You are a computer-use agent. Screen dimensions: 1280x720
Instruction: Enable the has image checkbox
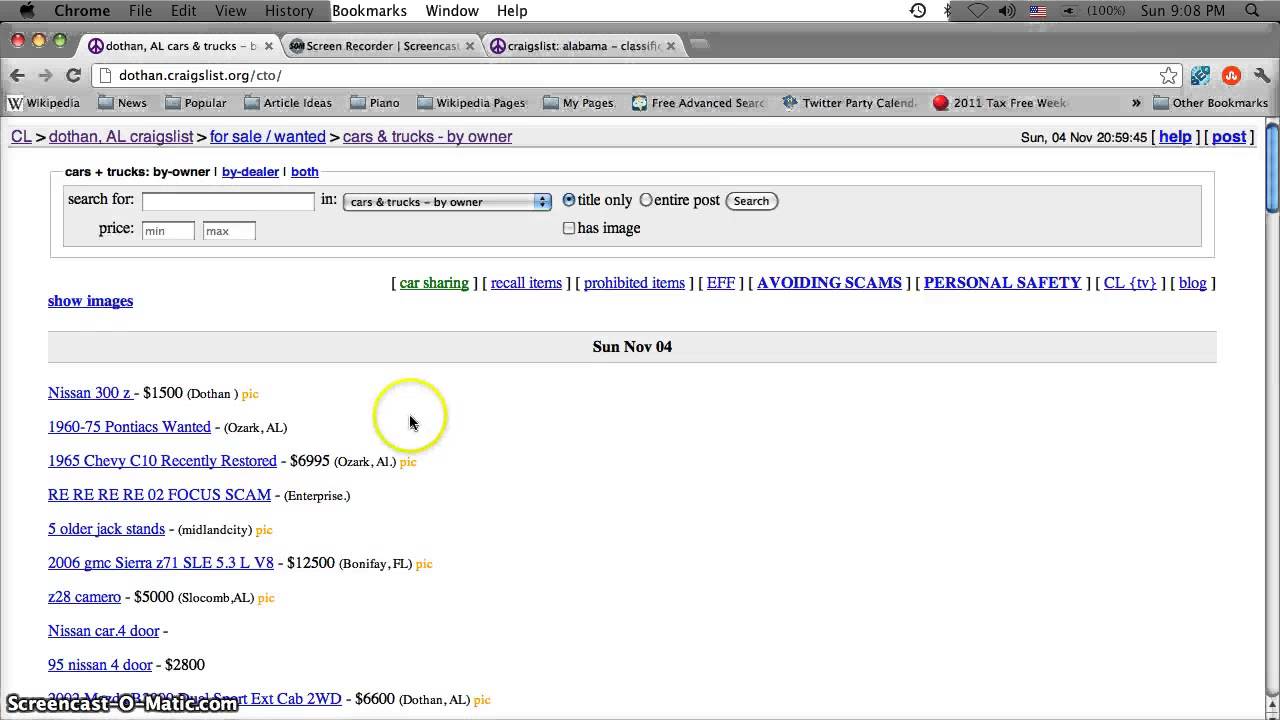click(569, 228)
